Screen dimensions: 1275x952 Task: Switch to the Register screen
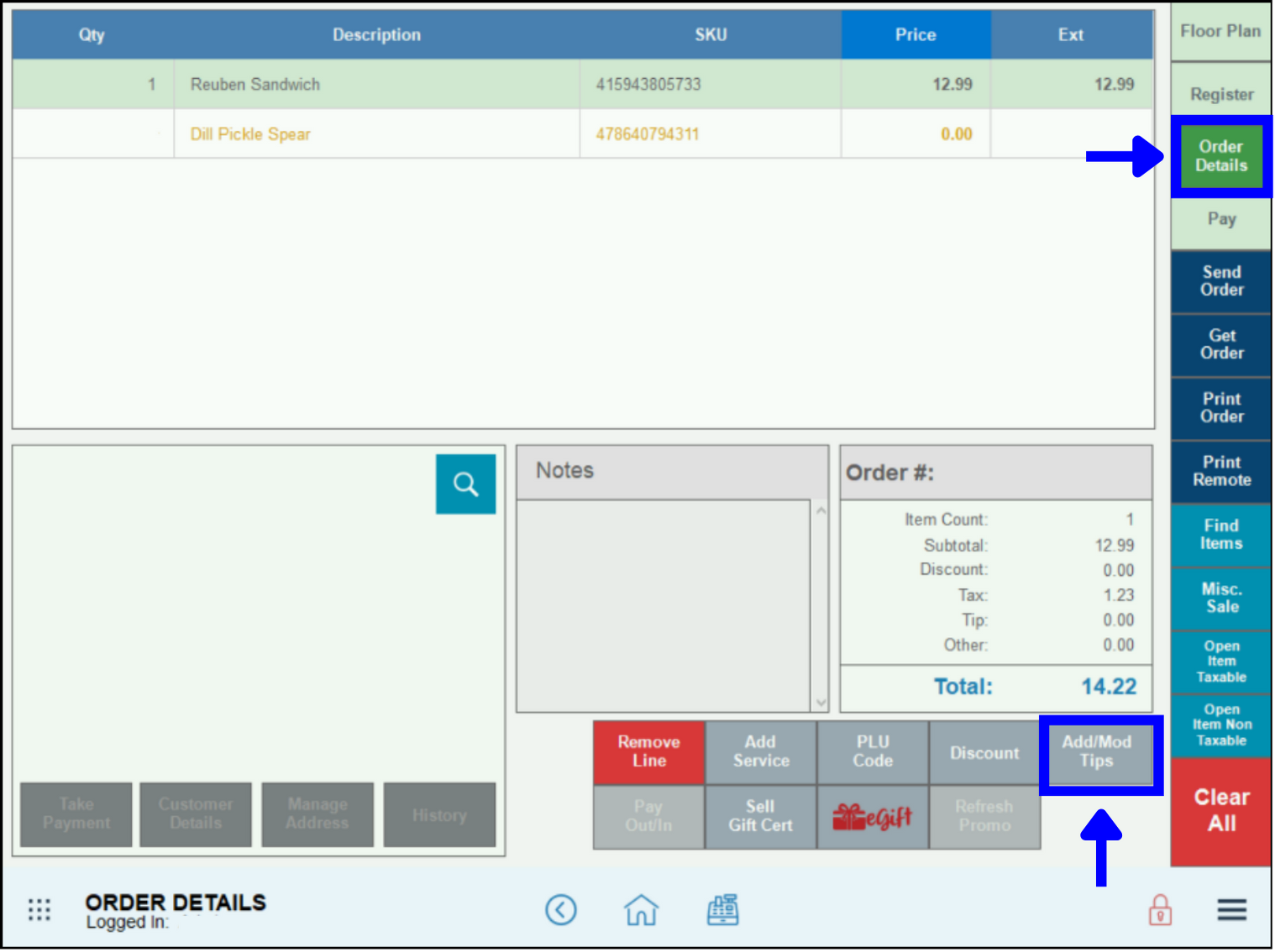coord(1220,94)
